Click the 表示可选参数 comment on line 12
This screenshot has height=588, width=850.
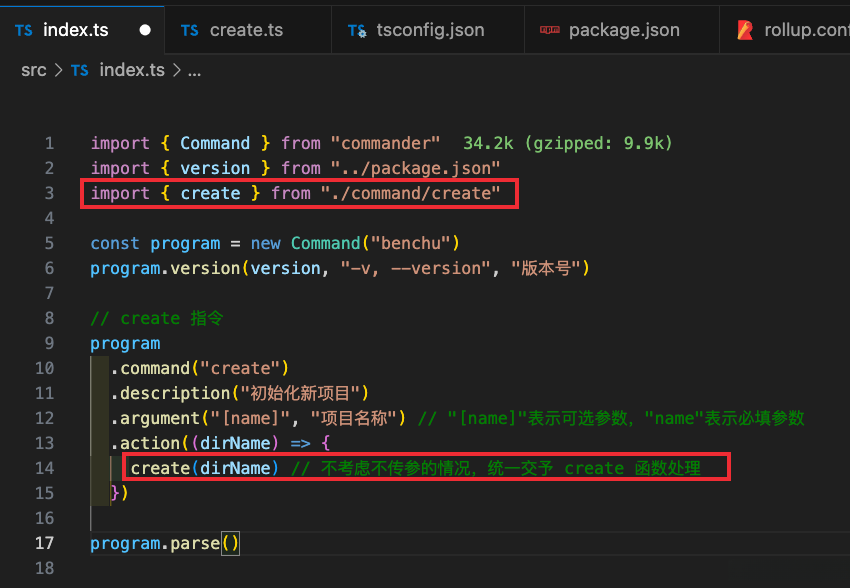point(577,418)
